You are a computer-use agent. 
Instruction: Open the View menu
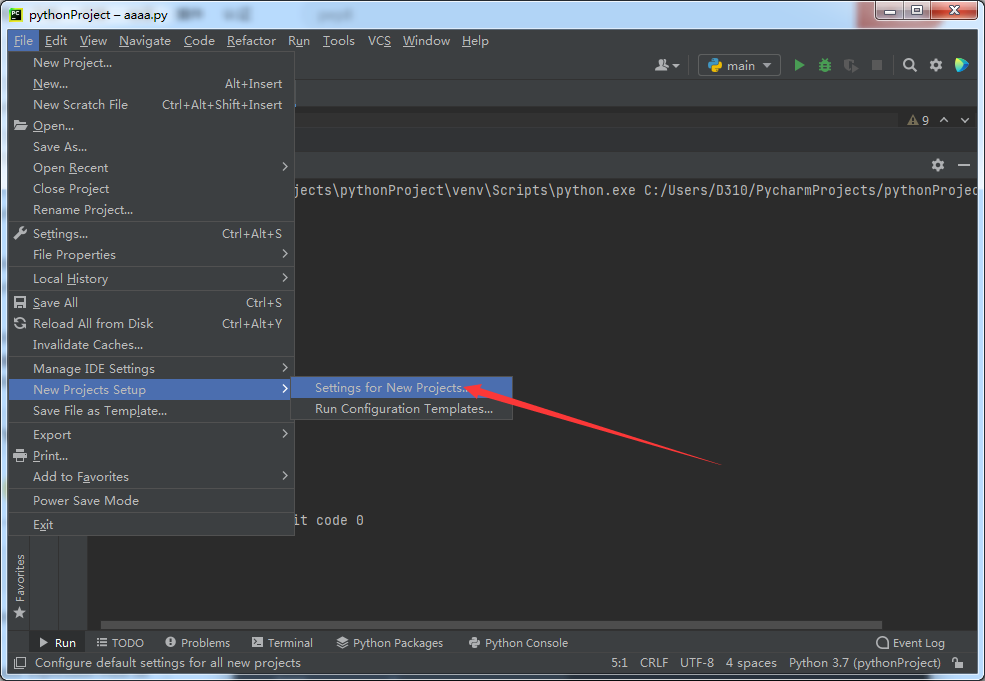[93, 41]
